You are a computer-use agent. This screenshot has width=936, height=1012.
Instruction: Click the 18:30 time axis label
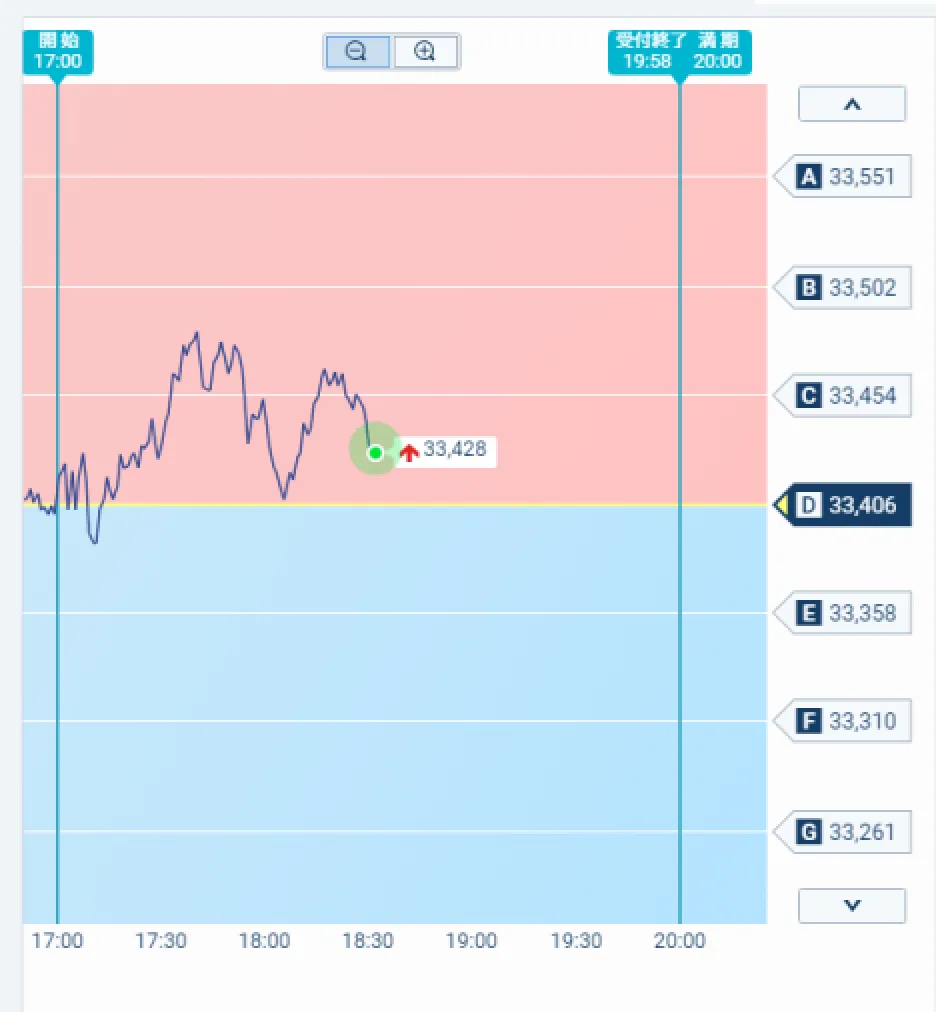point(368,941)
